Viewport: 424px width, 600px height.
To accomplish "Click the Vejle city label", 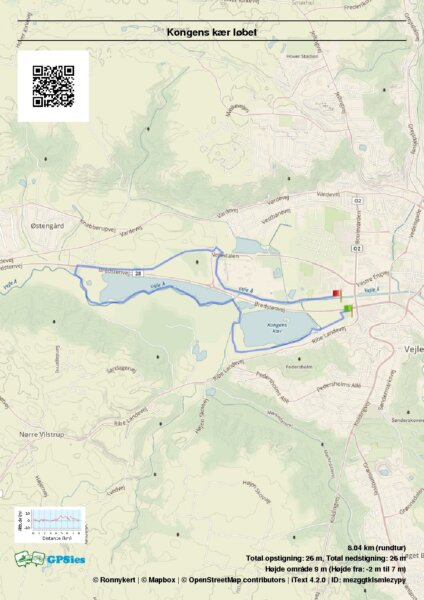I will click(x=414, y=349).
